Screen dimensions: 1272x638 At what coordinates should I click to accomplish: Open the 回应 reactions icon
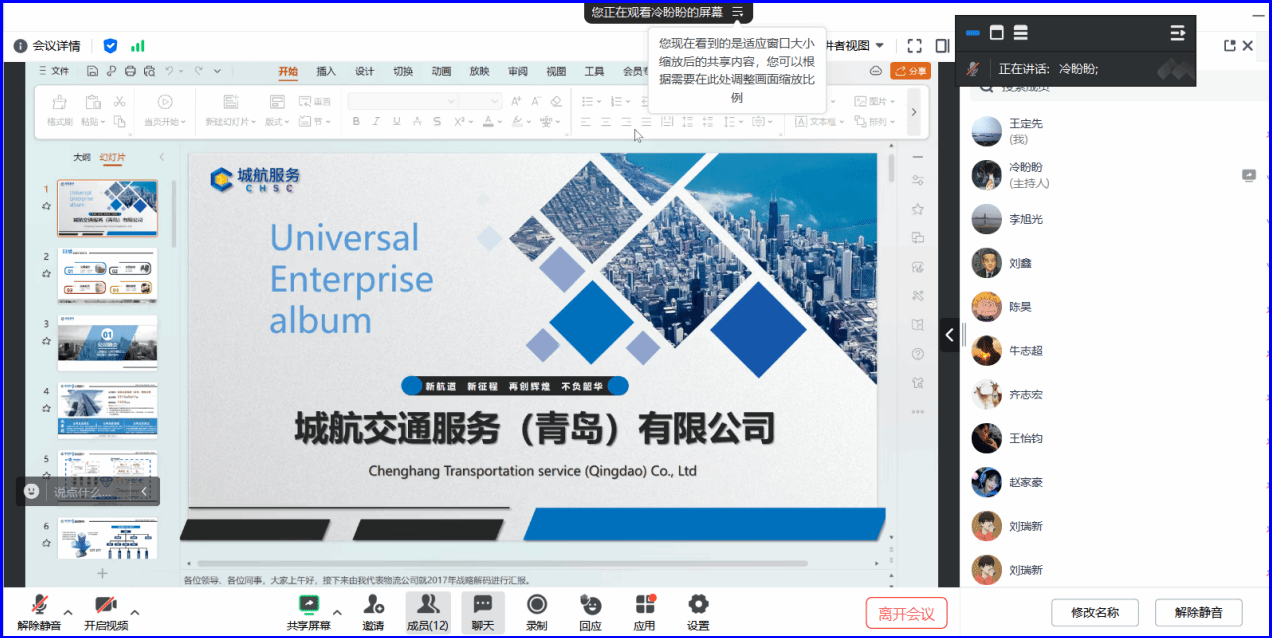[590, 605]
